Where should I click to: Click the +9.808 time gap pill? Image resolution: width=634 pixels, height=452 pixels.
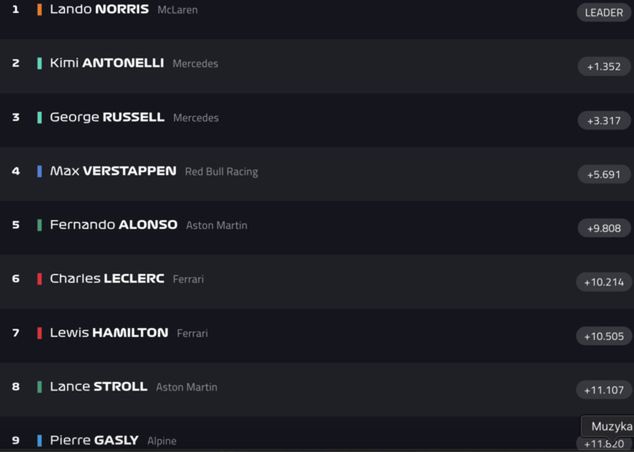point(604,228)
